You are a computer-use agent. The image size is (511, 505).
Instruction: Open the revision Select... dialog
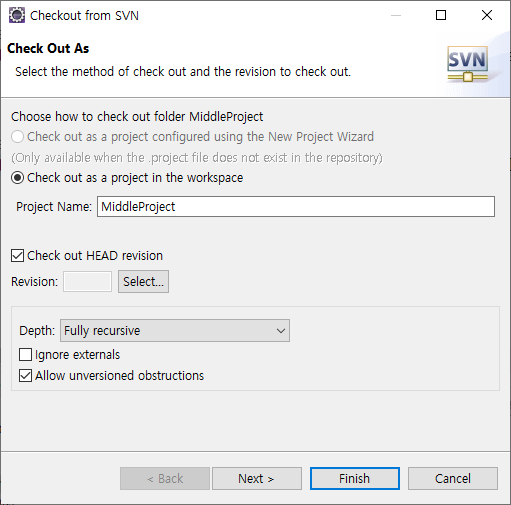pyautogui.click(x=143, y=282)
